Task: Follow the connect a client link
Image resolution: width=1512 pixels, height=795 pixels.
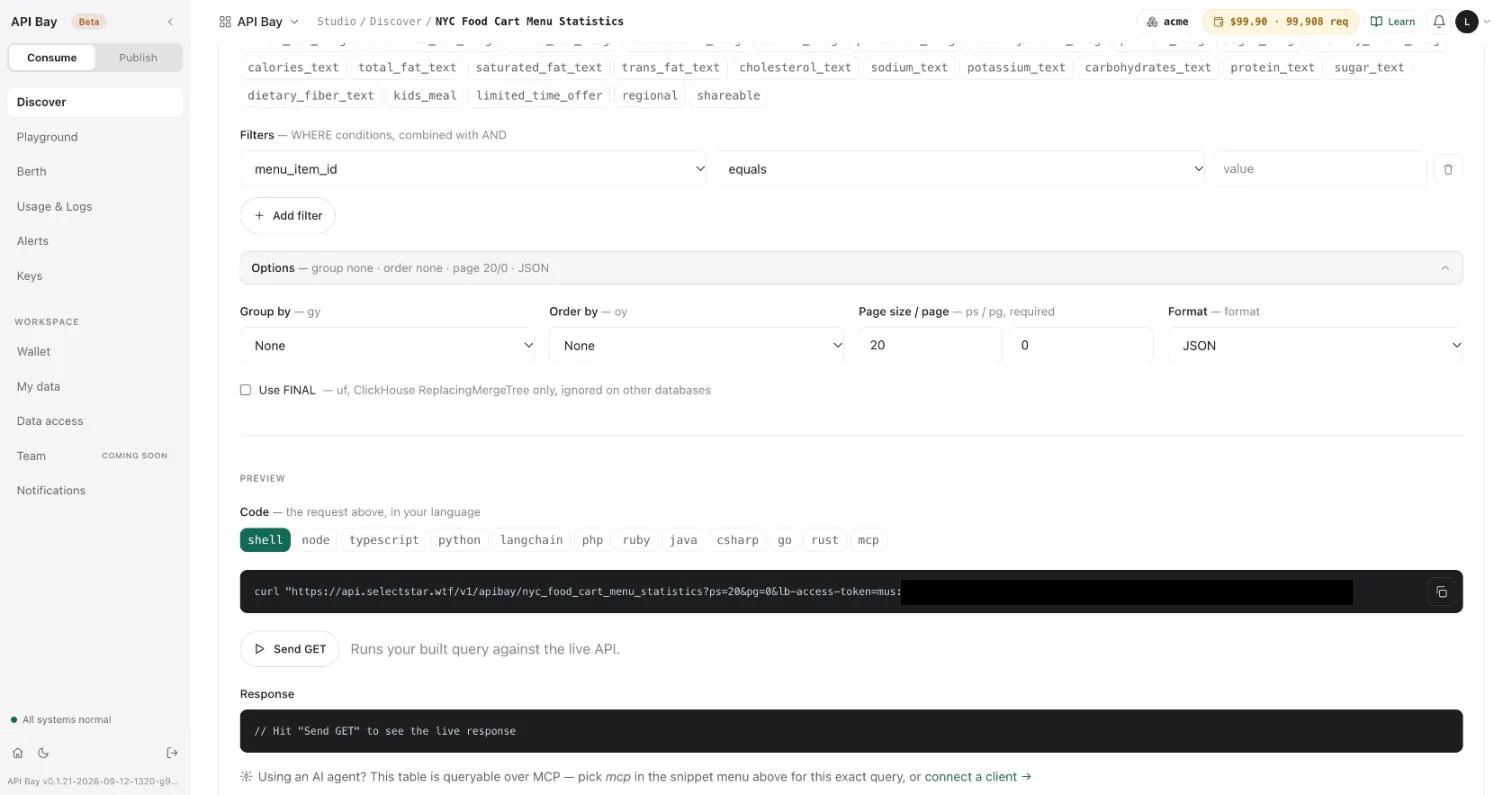Action: [x=978, y=777]
